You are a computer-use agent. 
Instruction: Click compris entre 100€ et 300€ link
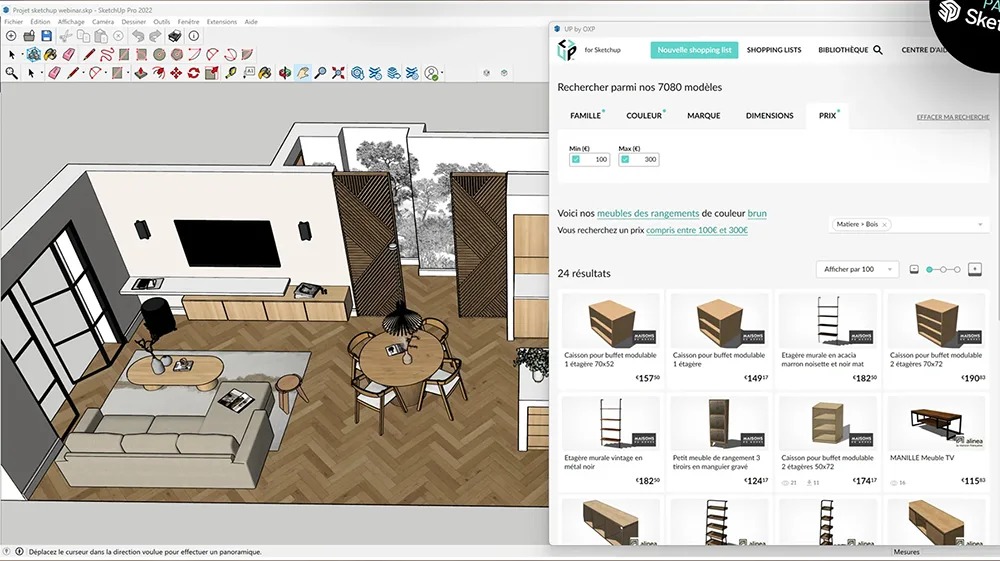[697, 230]
